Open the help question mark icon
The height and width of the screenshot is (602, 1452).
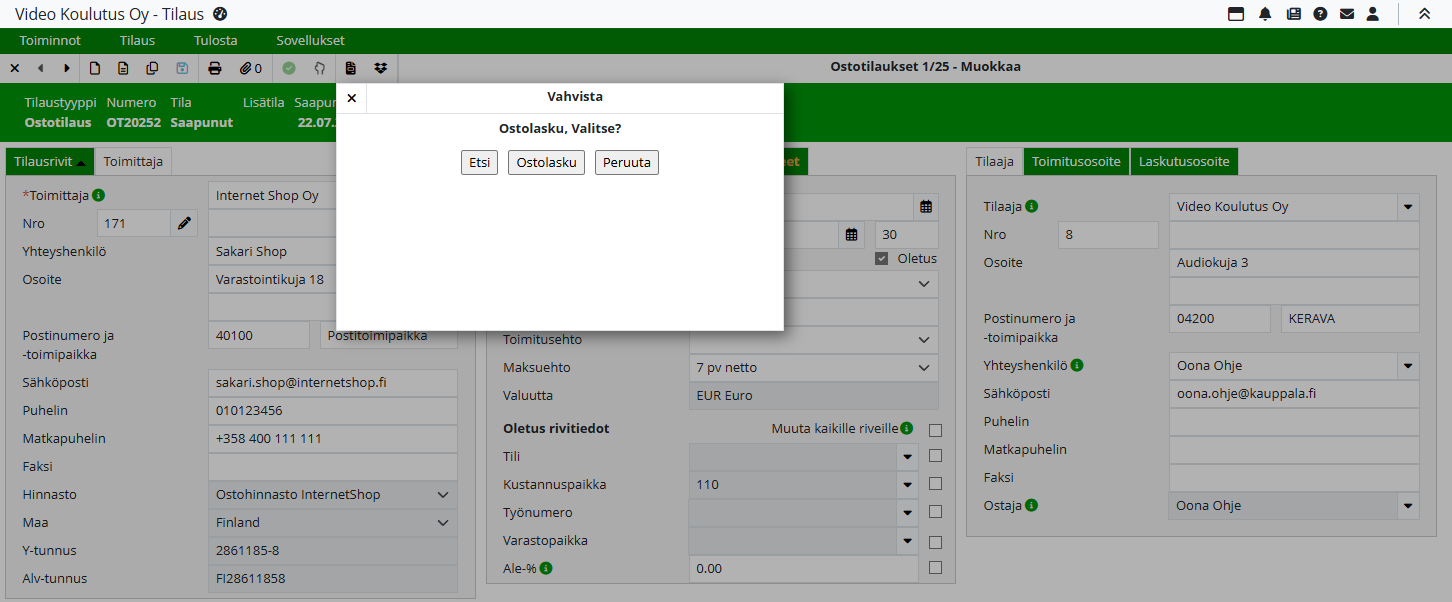pos(1320,14)
